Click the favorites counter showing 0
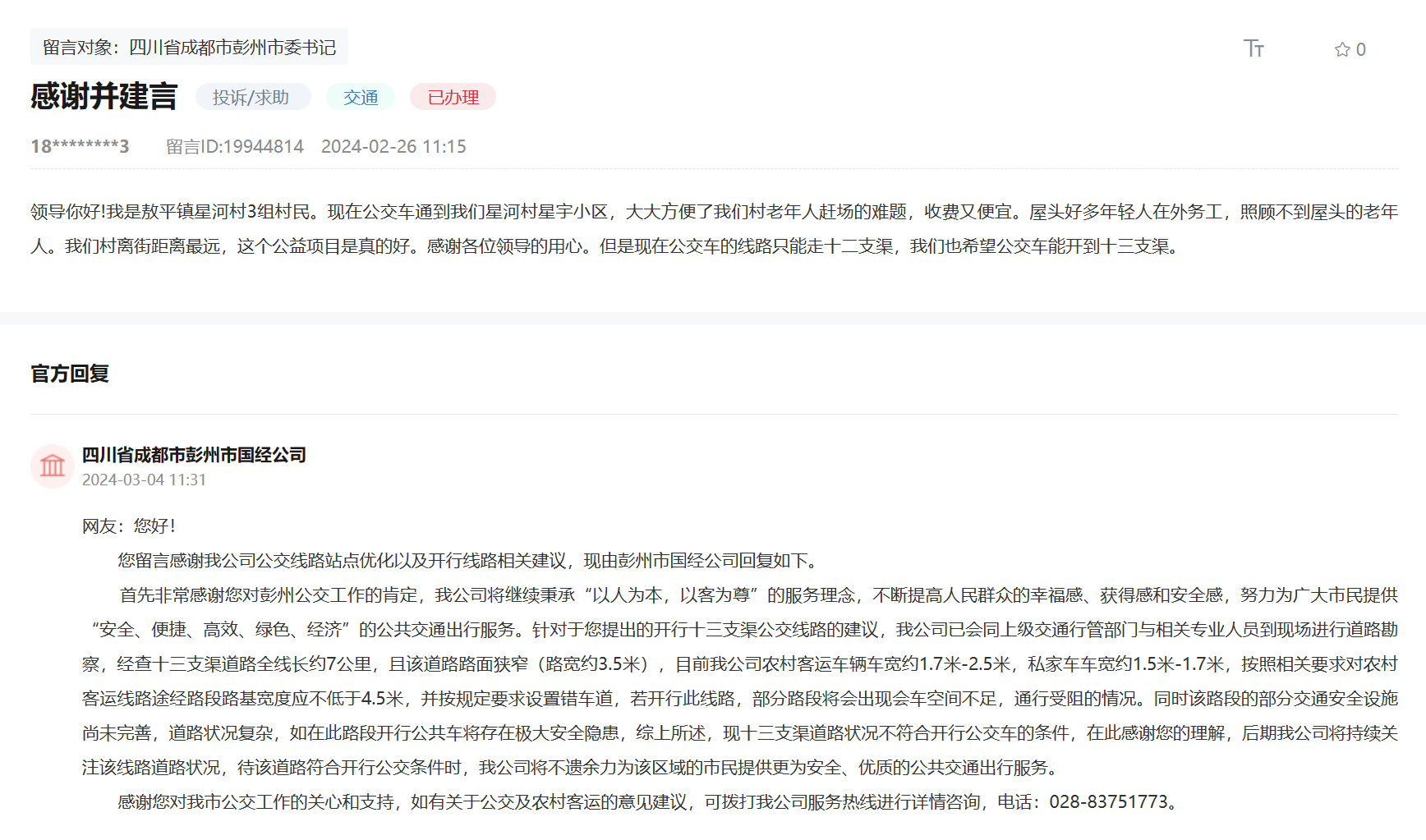 pyautogui.click(x=1359, y=48)
